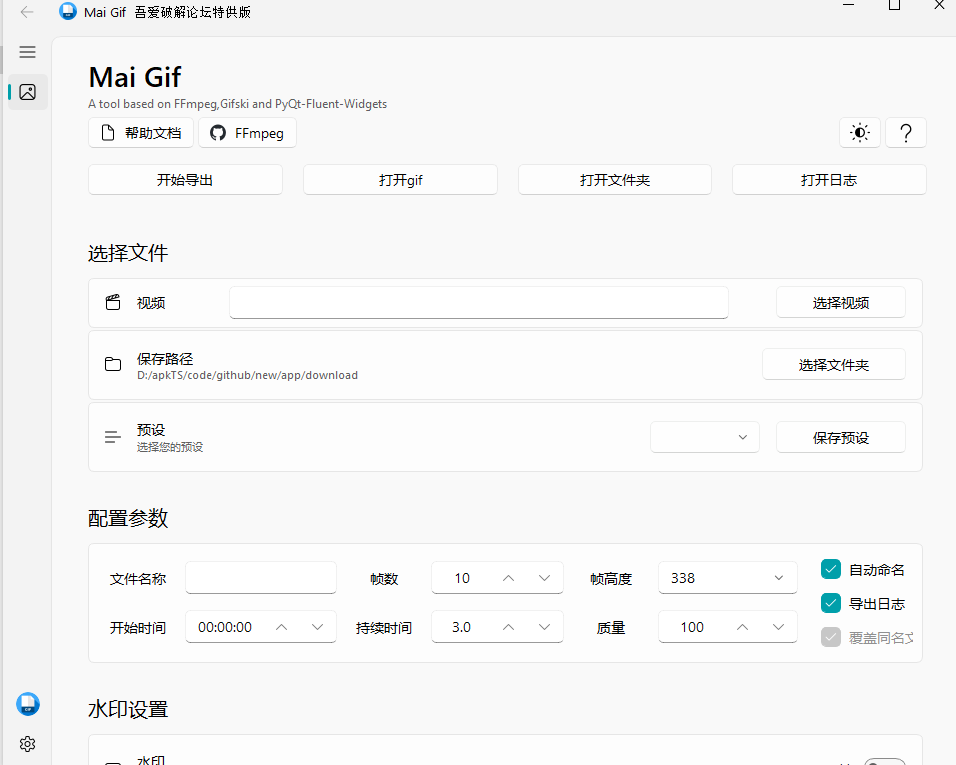Viewport: 956px width, 765px height.
Task: Click the 选择视频 button
Action: [x=840, y=303]
